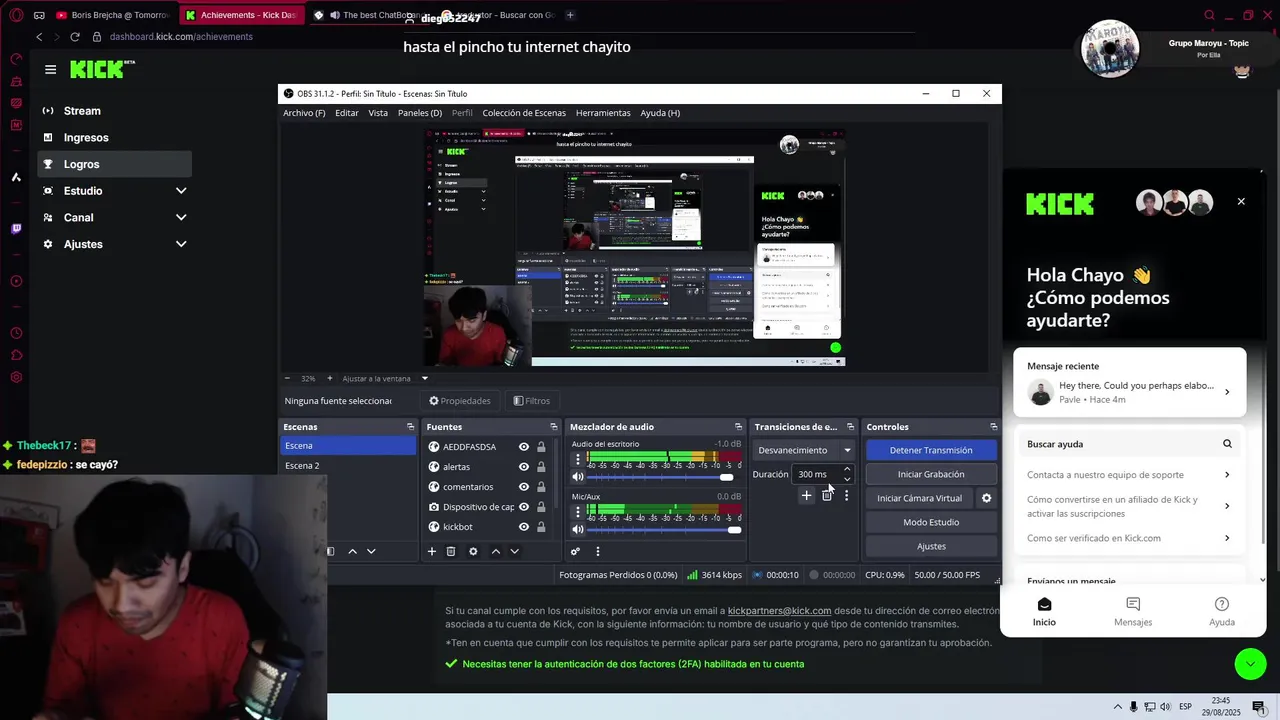Screen dimensions: 1280x720
Task: Close the Kick help widget
Action: click(x=1241, y=202)
